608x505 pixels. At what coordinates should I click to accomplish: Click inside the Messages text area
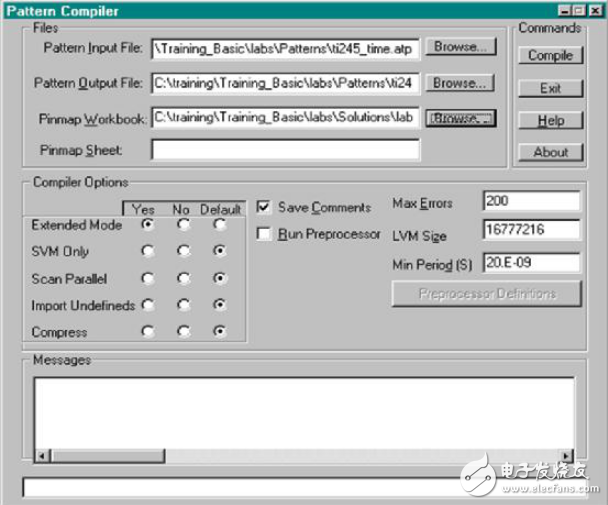coord(300,410)
